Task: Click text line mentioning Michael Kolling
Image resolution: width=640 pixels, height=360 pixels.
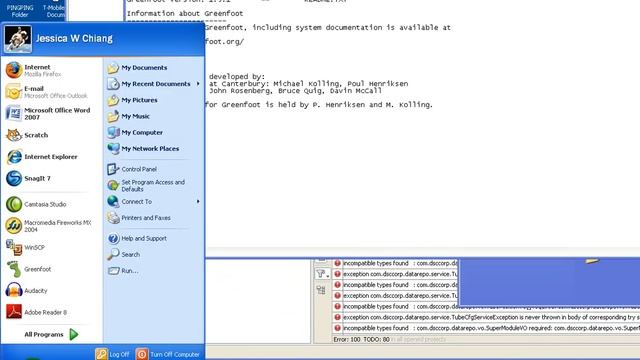Action: 309,84
